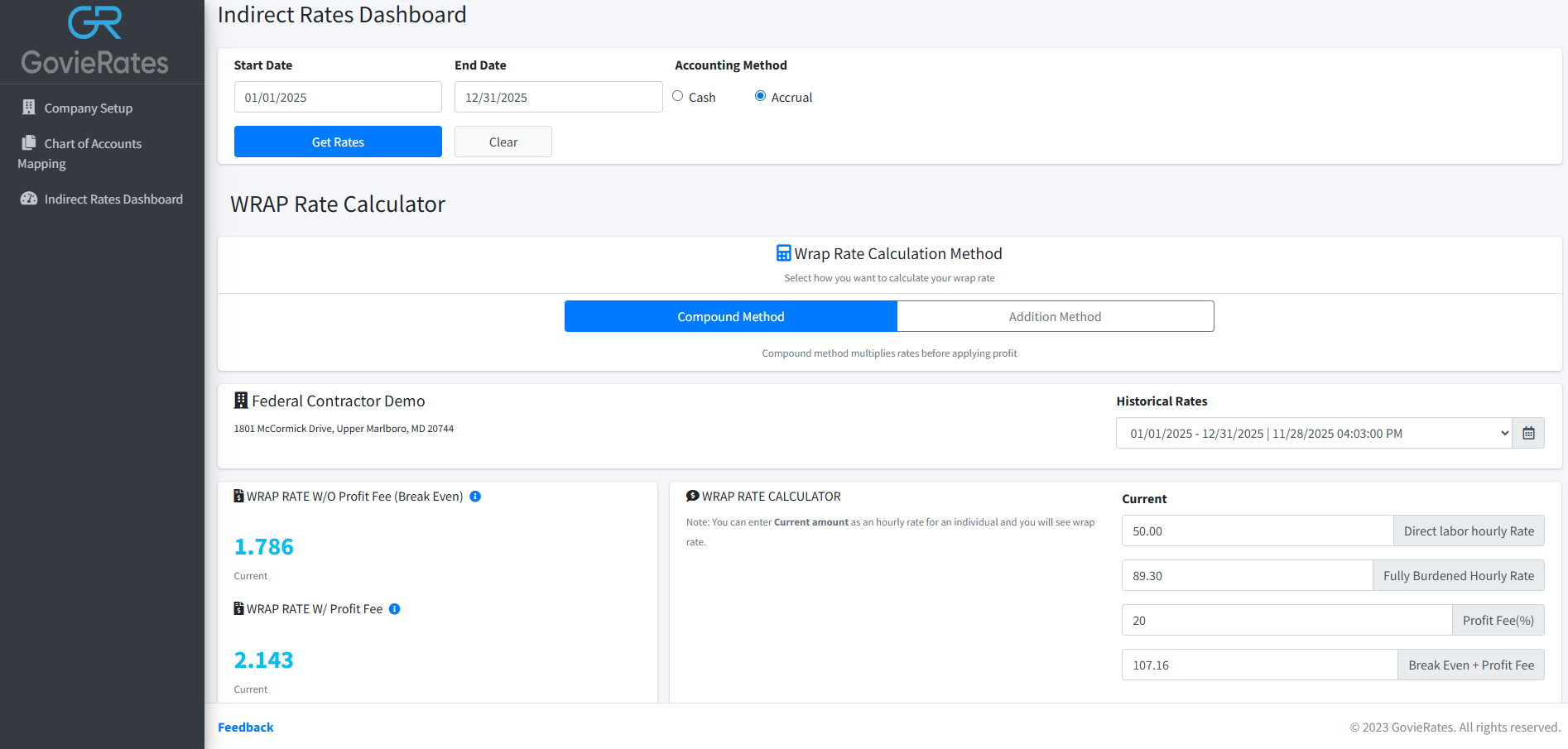Select the Compound Method tab
The image size is (1568, 749).
coord(730,316)
